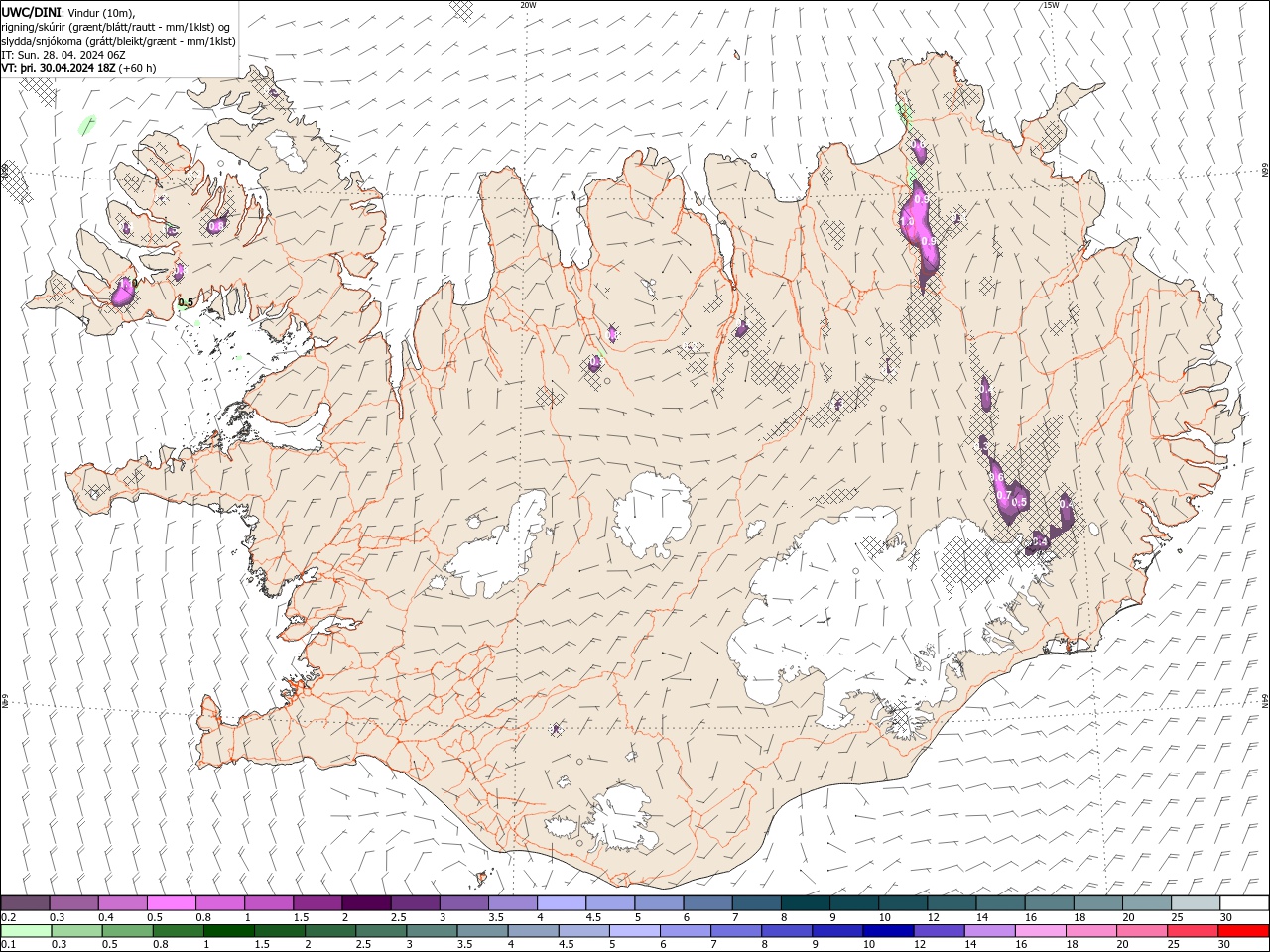Click the dark mauve 0.2–0.3 swatch, upper legend
The image size is (1270, 952).
tap(25, 903)
